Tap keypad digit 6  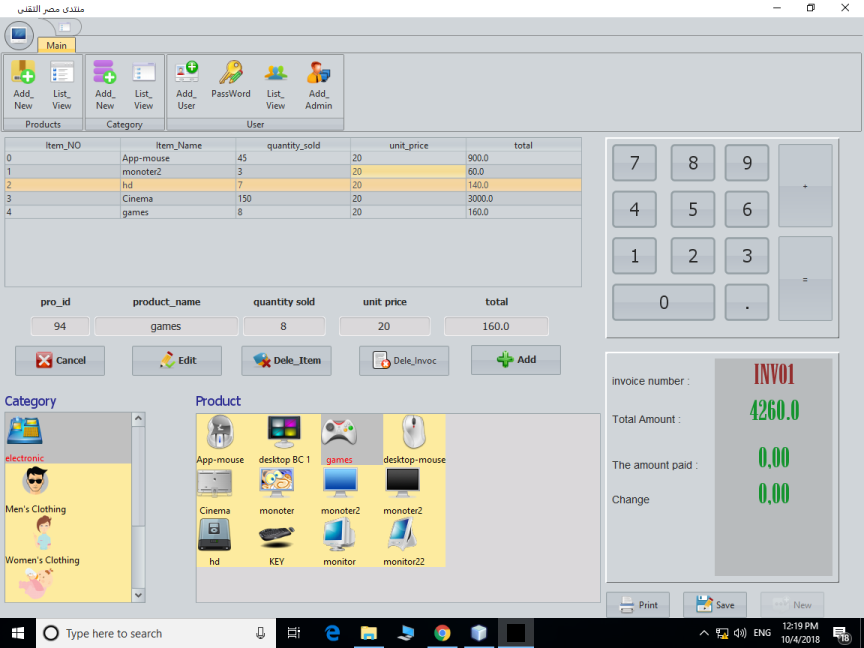[x=747, y=209]
